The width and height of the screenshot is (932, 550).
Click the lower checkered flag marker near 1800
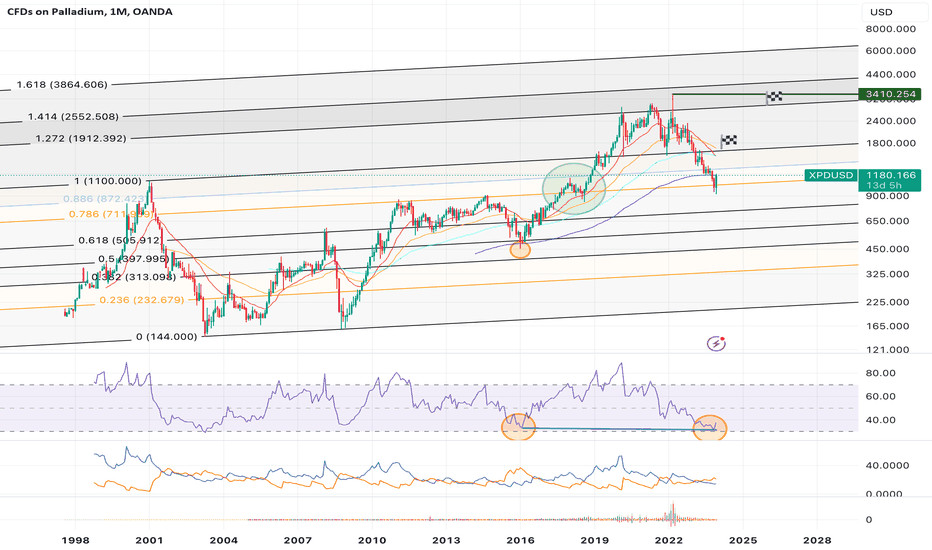(729, 141)
